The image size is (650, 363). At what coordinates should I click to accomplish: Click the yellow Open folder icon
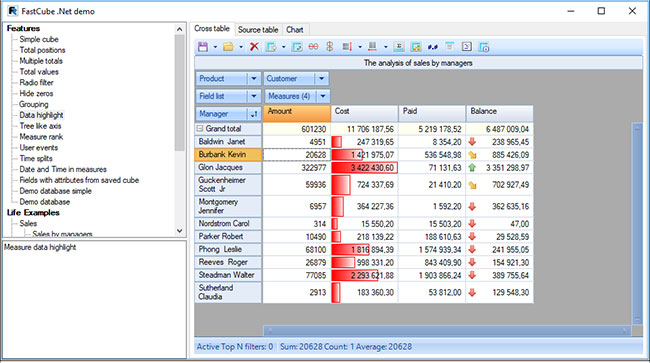[x=228, y=47]
